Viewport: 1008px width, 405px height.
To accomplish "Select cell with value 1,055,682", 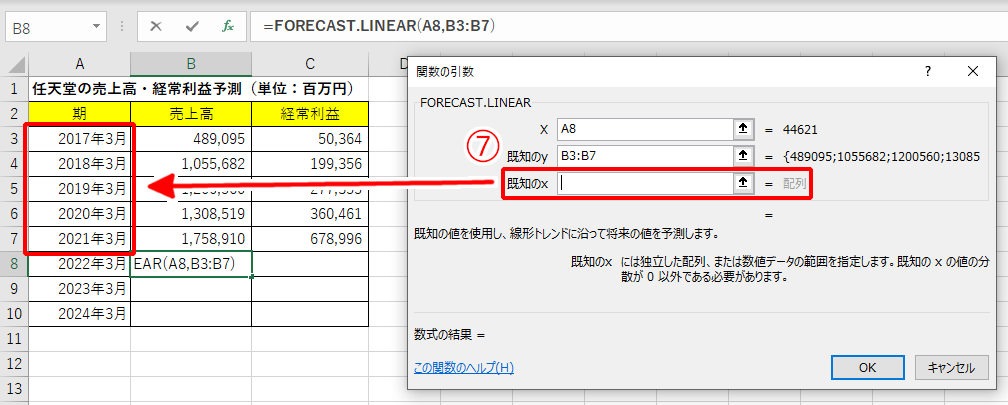I will (191, 163).
